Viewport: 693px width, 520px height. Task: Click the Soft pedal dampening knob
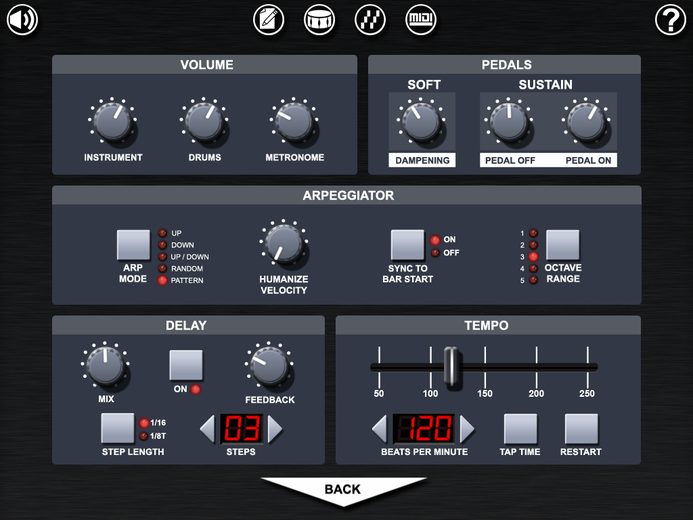point(422,121)
